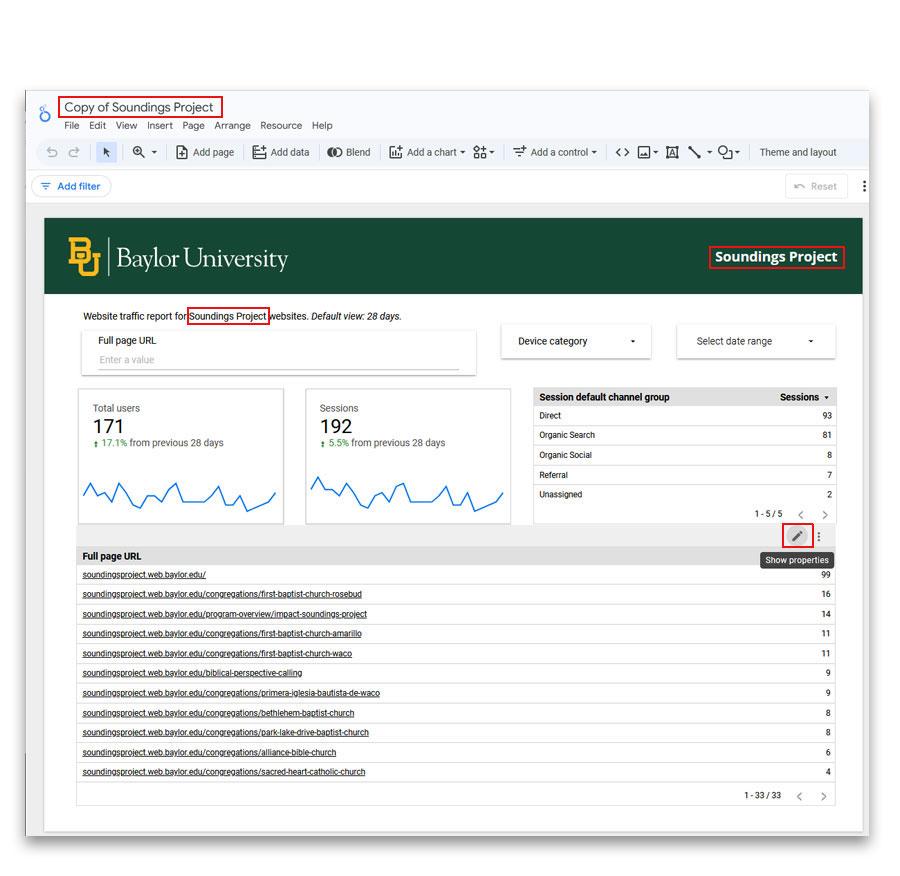Open the impact-soundings-project link

tap(224, 614)
